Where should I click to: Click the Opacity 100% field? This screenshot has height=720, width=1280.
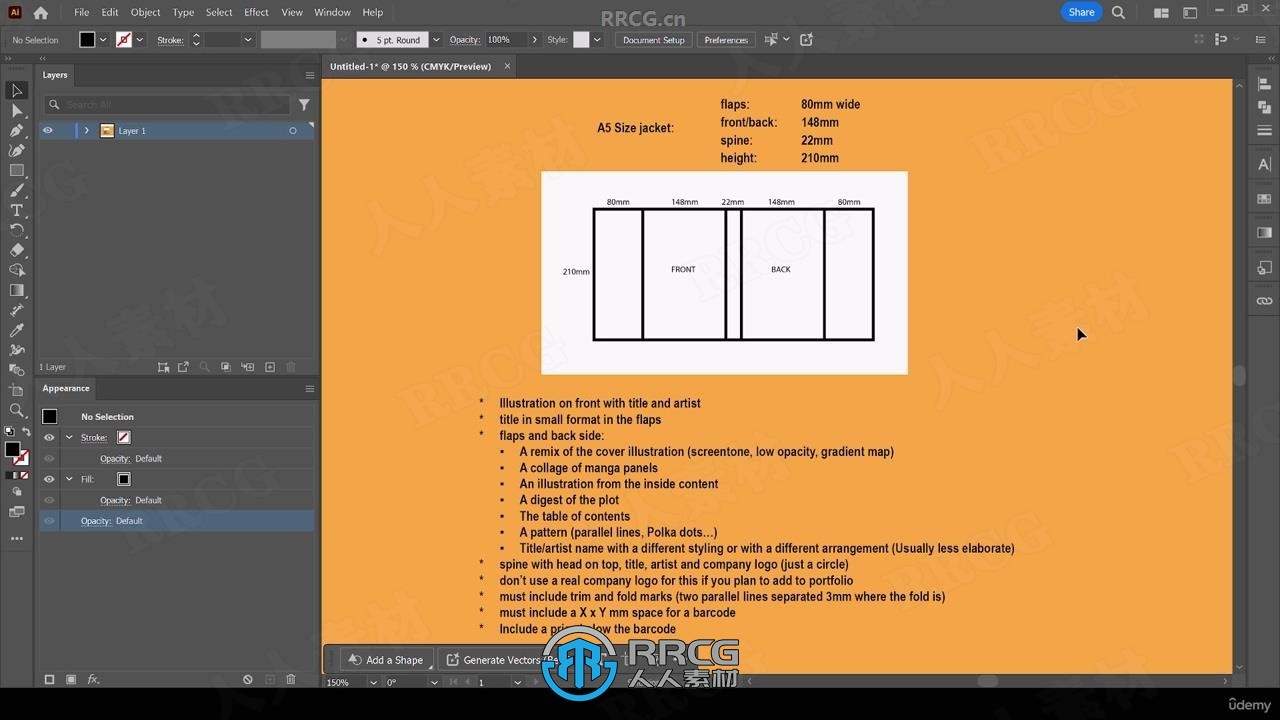505,40
